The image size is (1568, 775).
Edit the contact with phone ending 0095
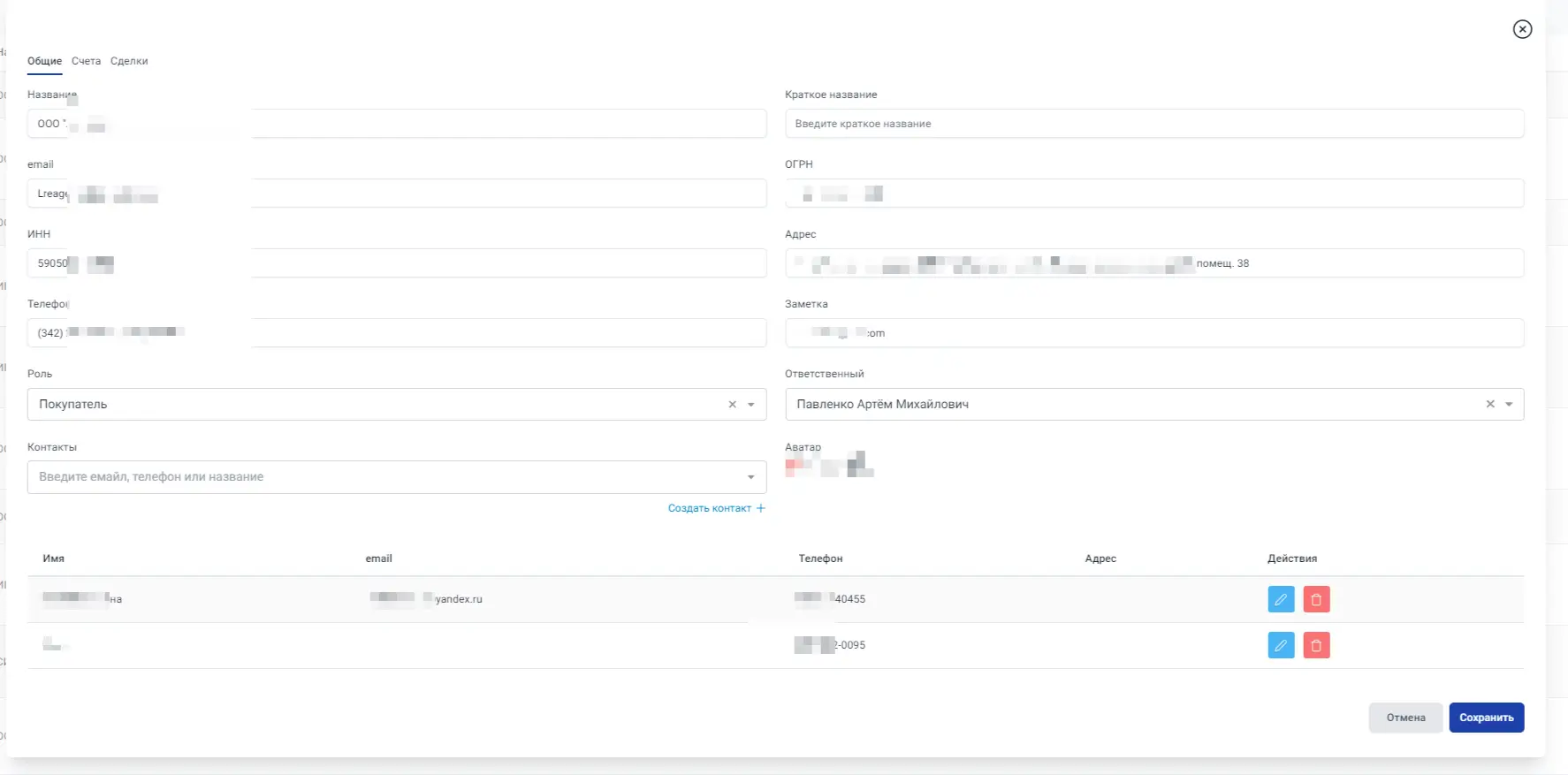(x=1281, y=645)
